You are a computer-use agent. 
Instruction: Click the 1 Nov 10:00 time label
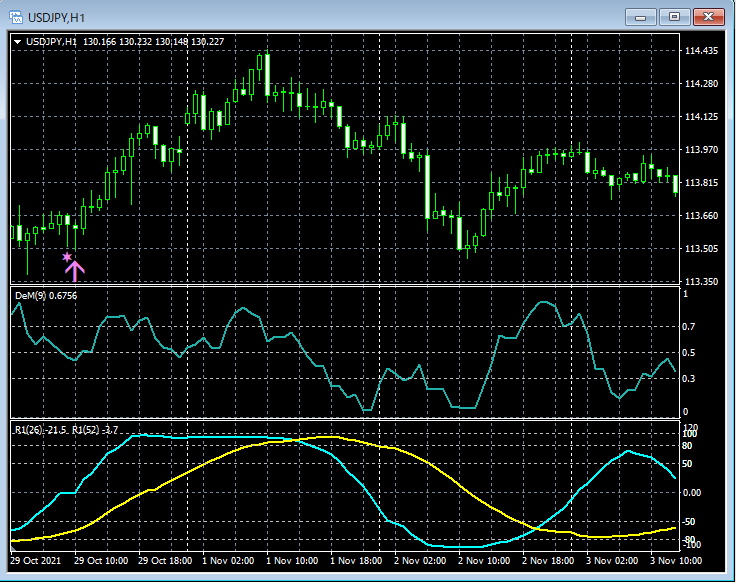tap(290, 561)
